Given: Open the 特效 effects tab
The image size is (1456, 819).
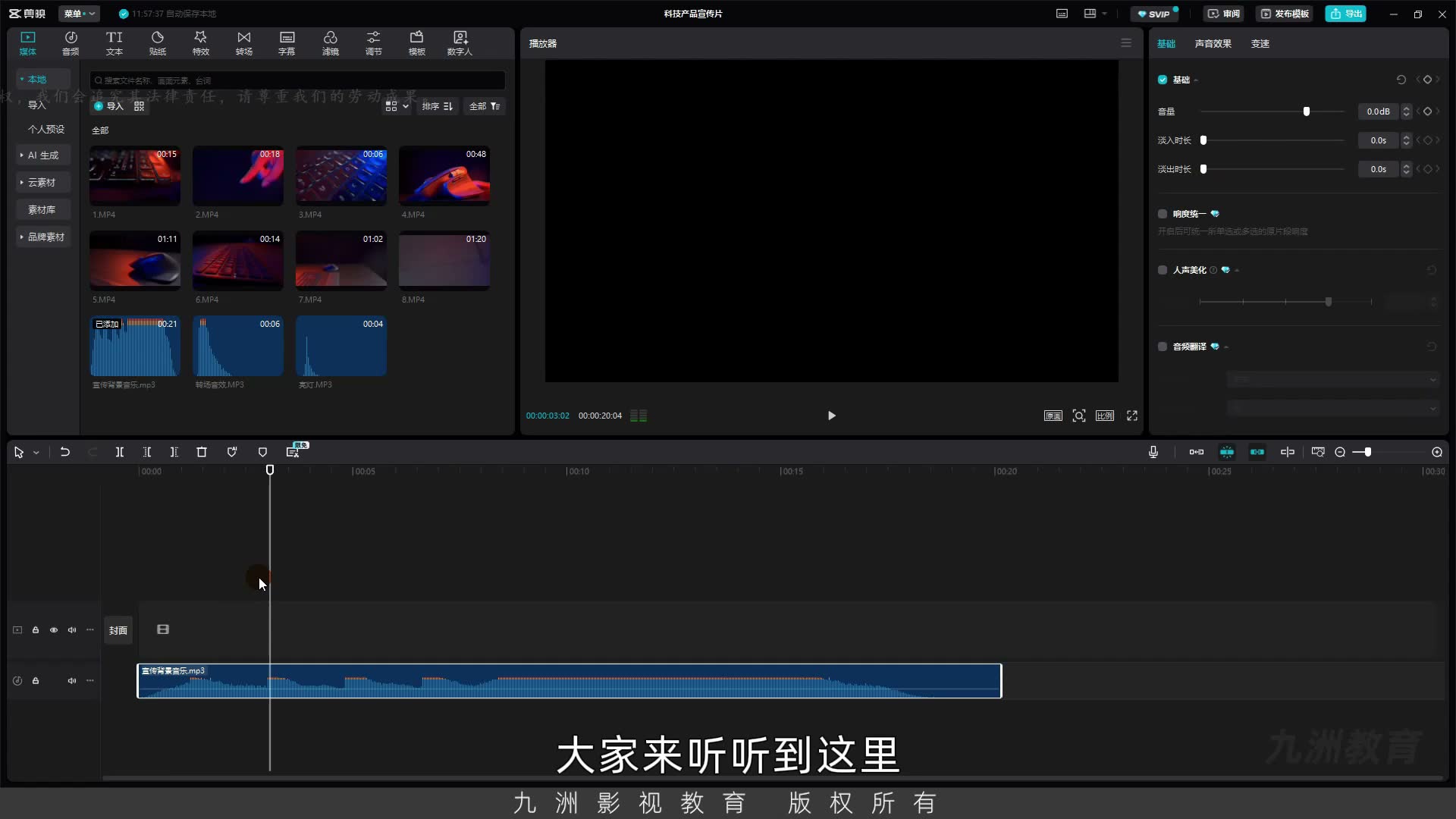Looking at the screenshot, I should [201, 43].
